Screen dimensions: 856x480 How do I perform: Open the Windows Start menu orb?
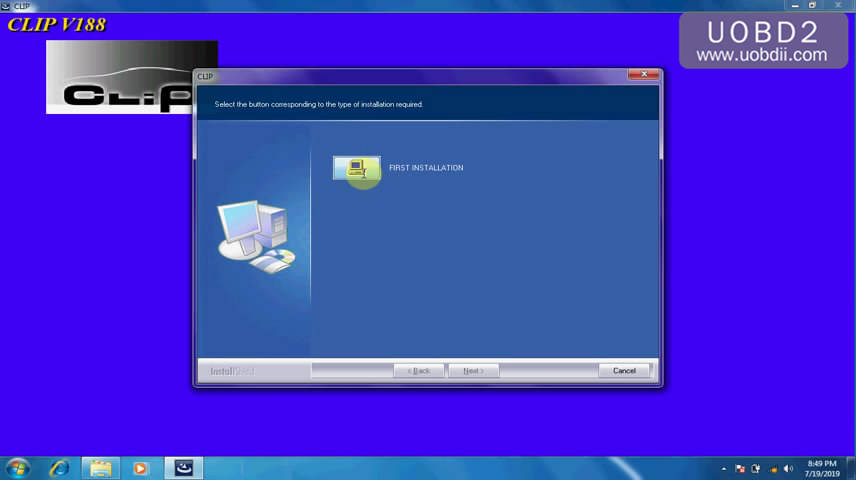point(18,468)
